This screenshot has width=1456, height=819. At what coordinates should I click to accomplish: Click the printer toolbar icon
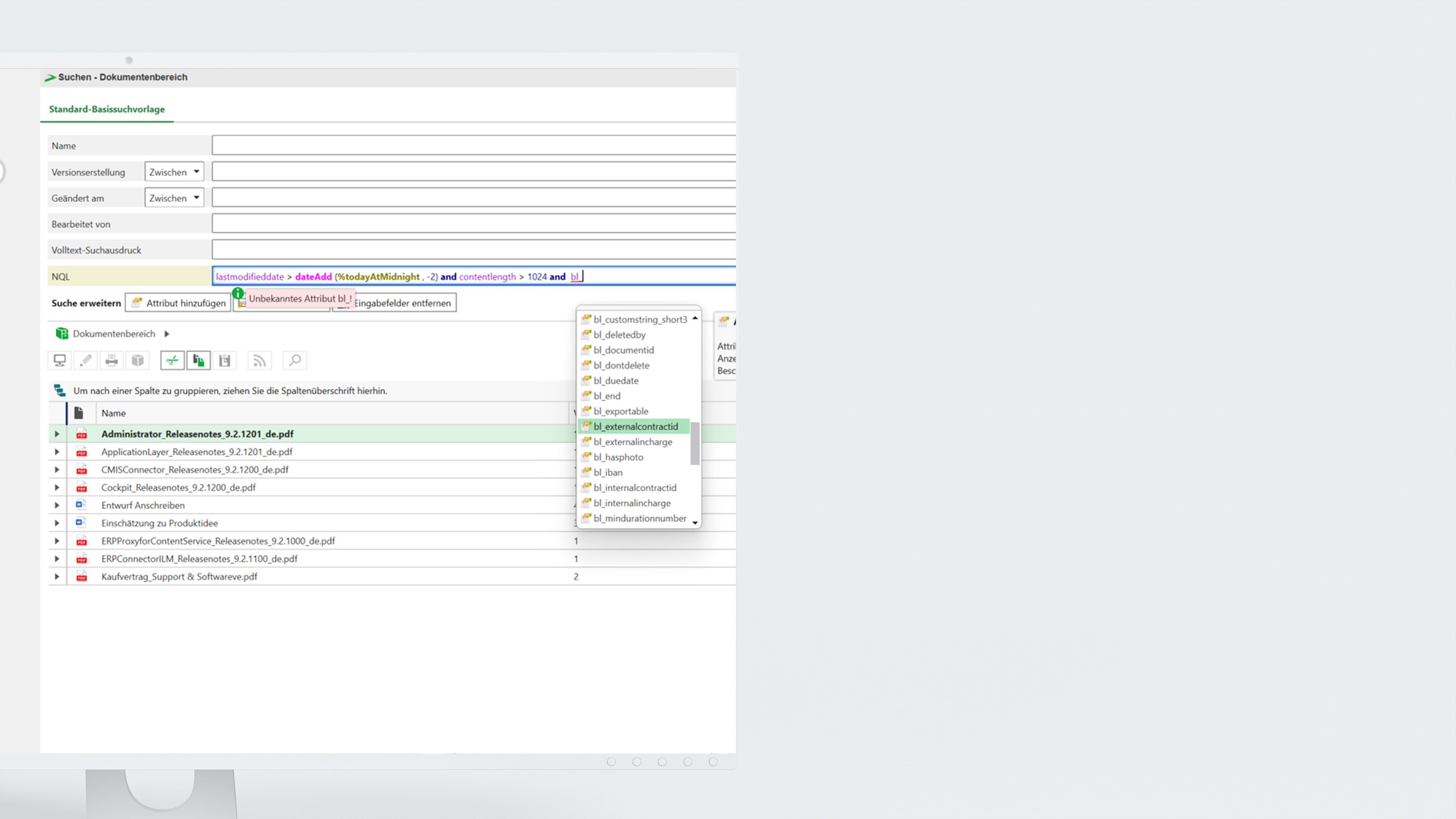point(111,360)
